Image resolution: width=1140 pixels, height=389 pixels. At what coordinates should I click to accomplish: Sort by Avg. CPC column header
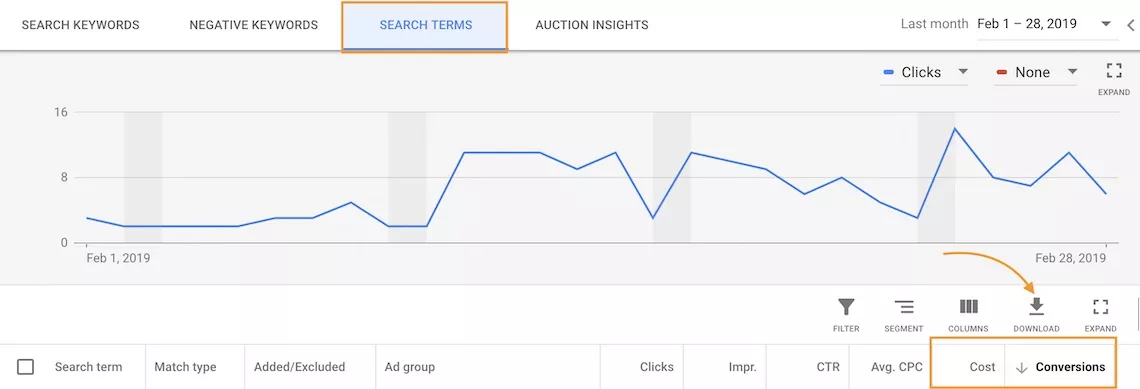point(896,367)
